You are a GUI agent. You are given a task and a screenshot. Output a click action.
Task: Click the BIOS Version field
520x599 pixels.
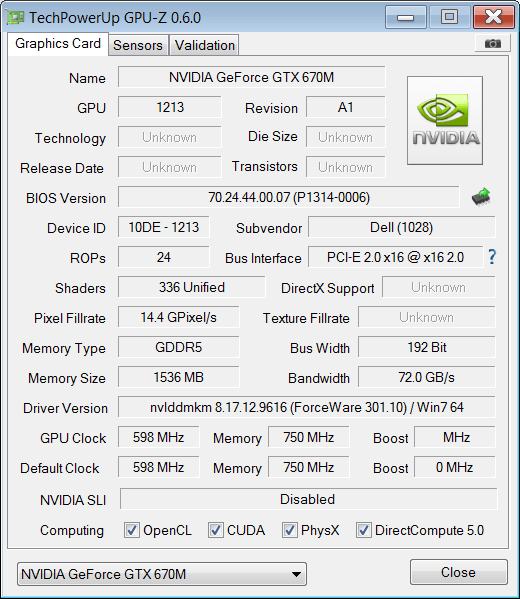click(288, 197)
